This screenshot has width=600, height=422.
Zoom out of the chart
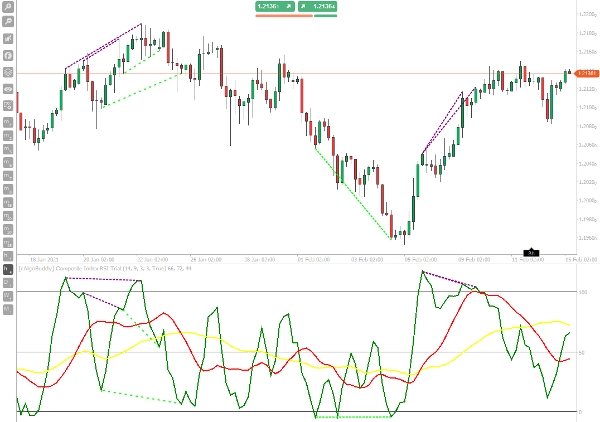pos(8,21)
